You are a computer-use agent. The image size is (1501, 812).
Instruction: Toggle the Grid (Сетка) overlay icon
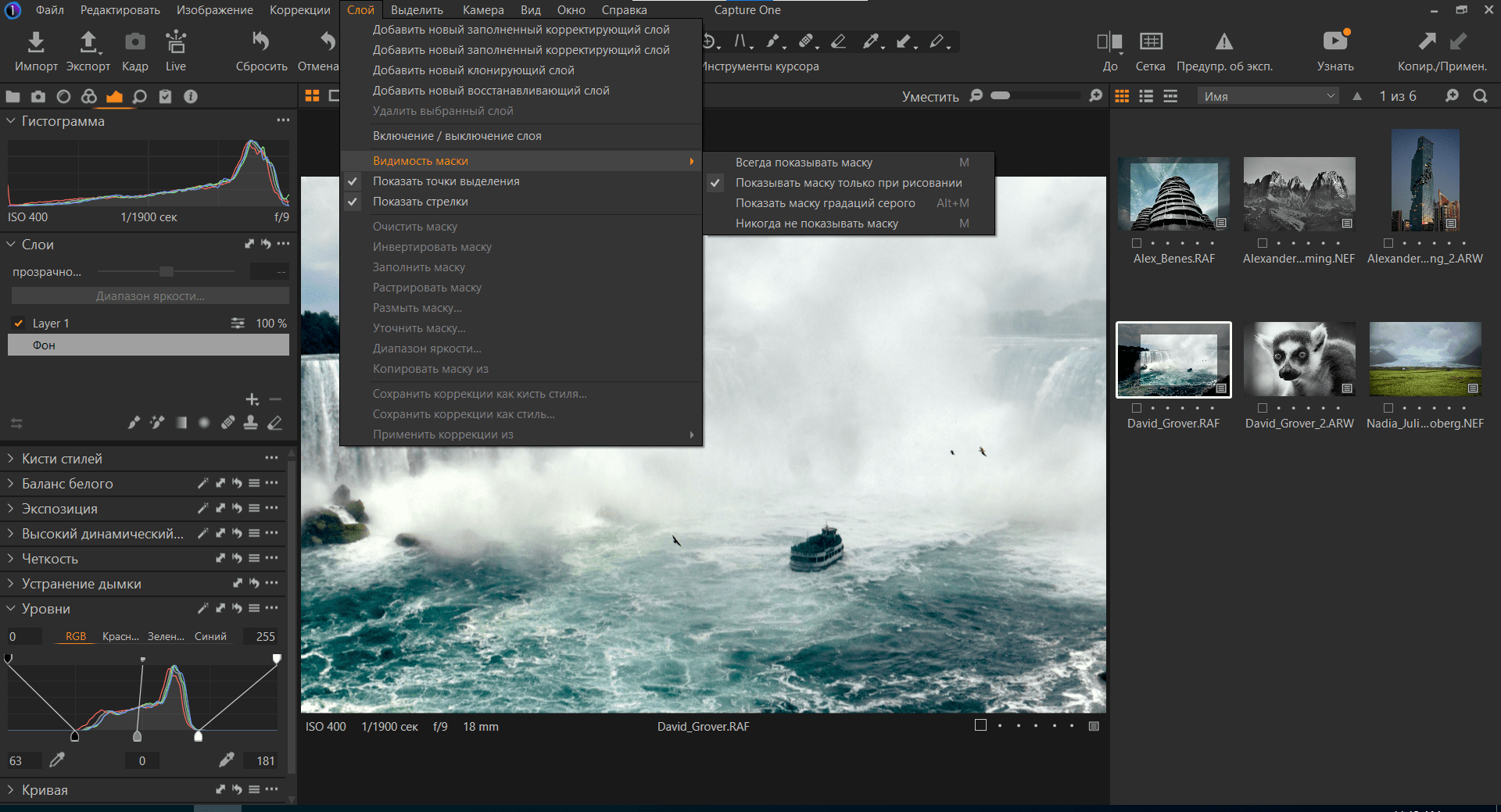tap(1150, 42)
